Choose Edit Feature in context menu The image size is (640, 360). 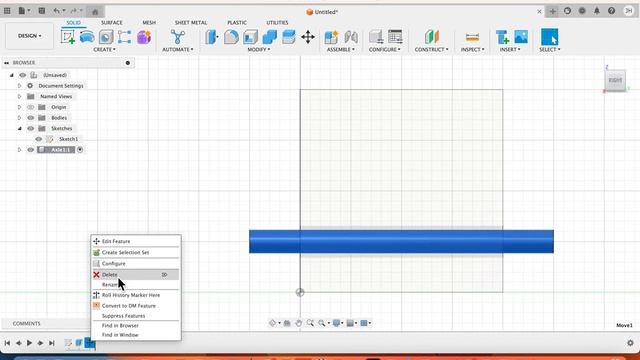tap(136, 241)
